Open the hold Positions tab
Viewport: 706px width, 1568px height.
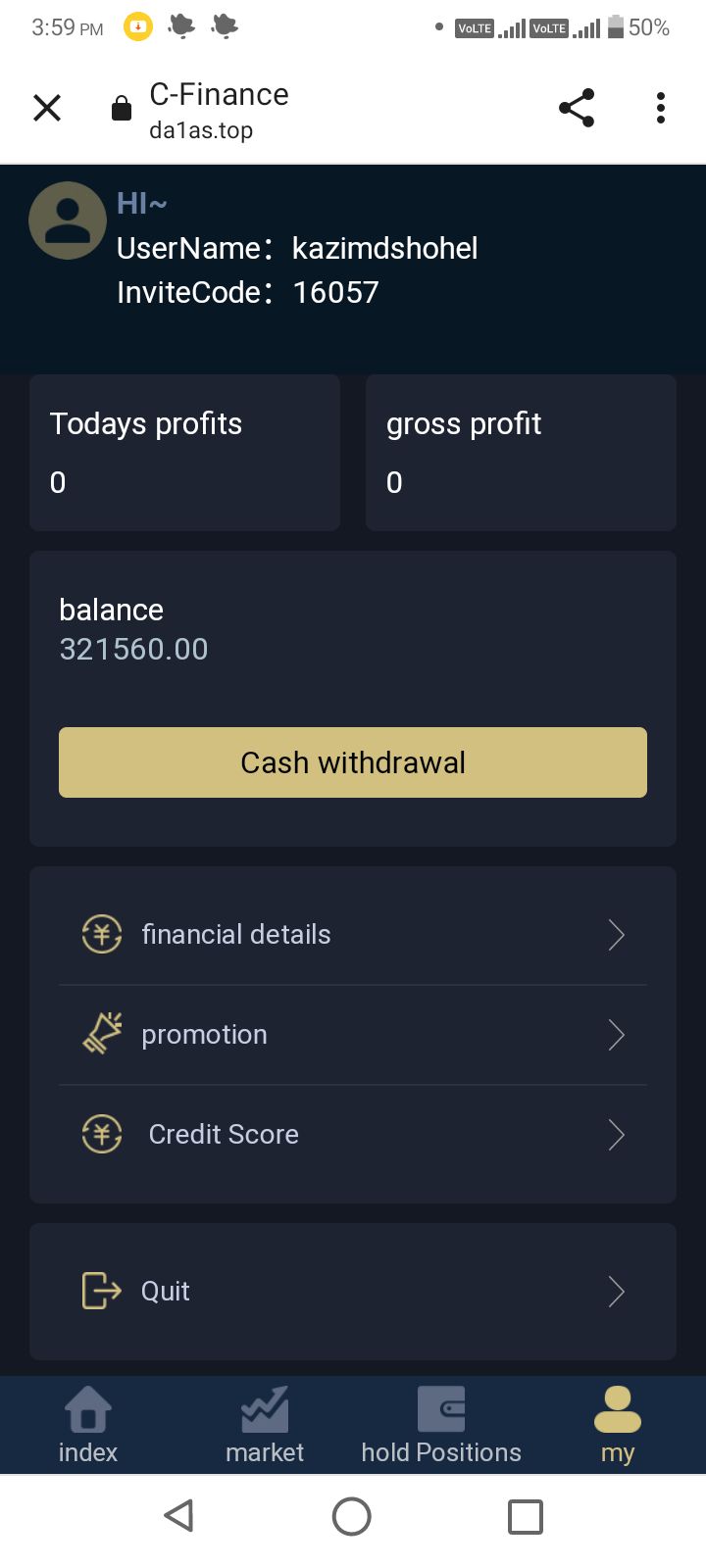(x=441, y=1426)
